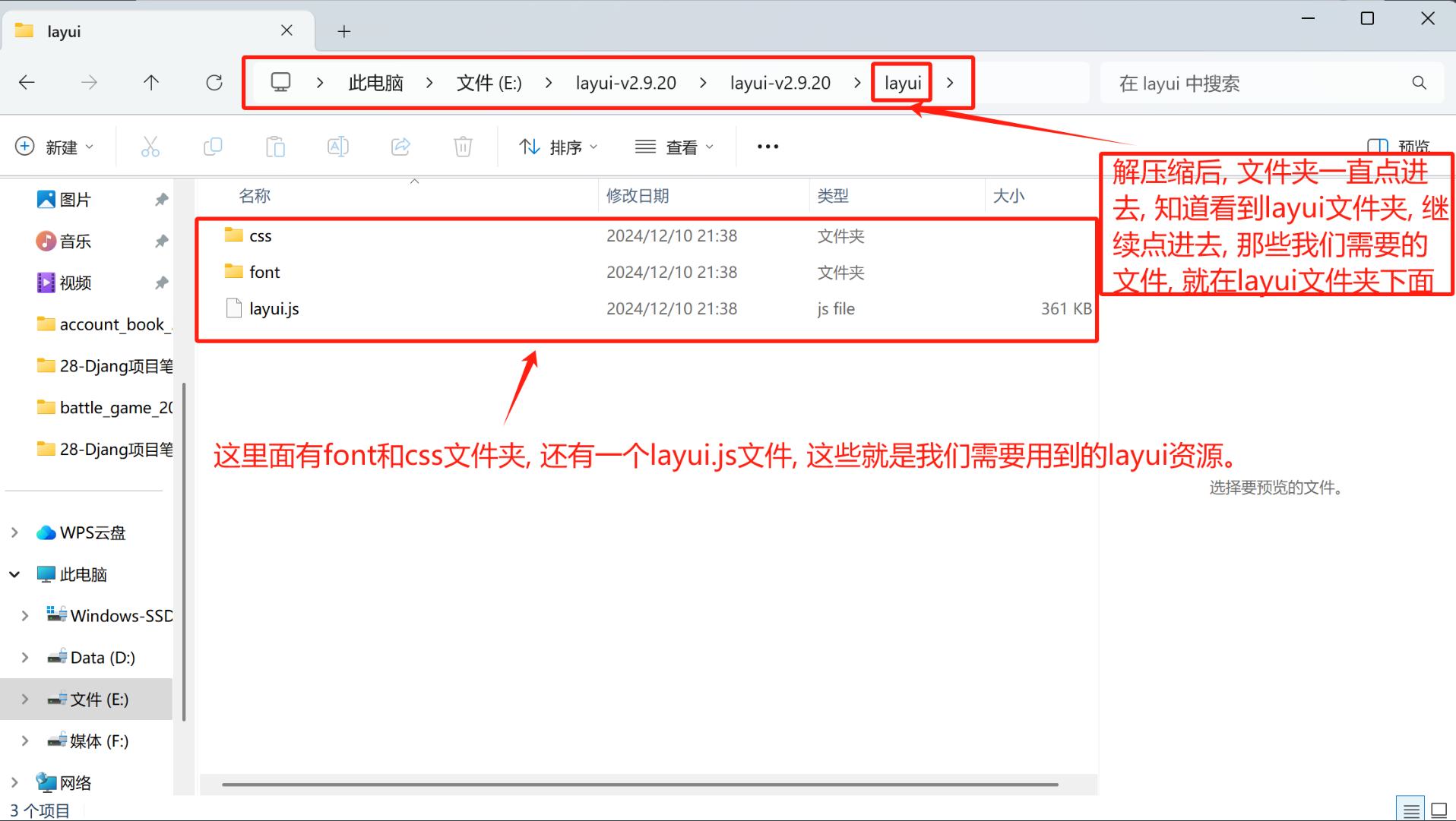Click the PC icon in address bar

tap(281, 82)
